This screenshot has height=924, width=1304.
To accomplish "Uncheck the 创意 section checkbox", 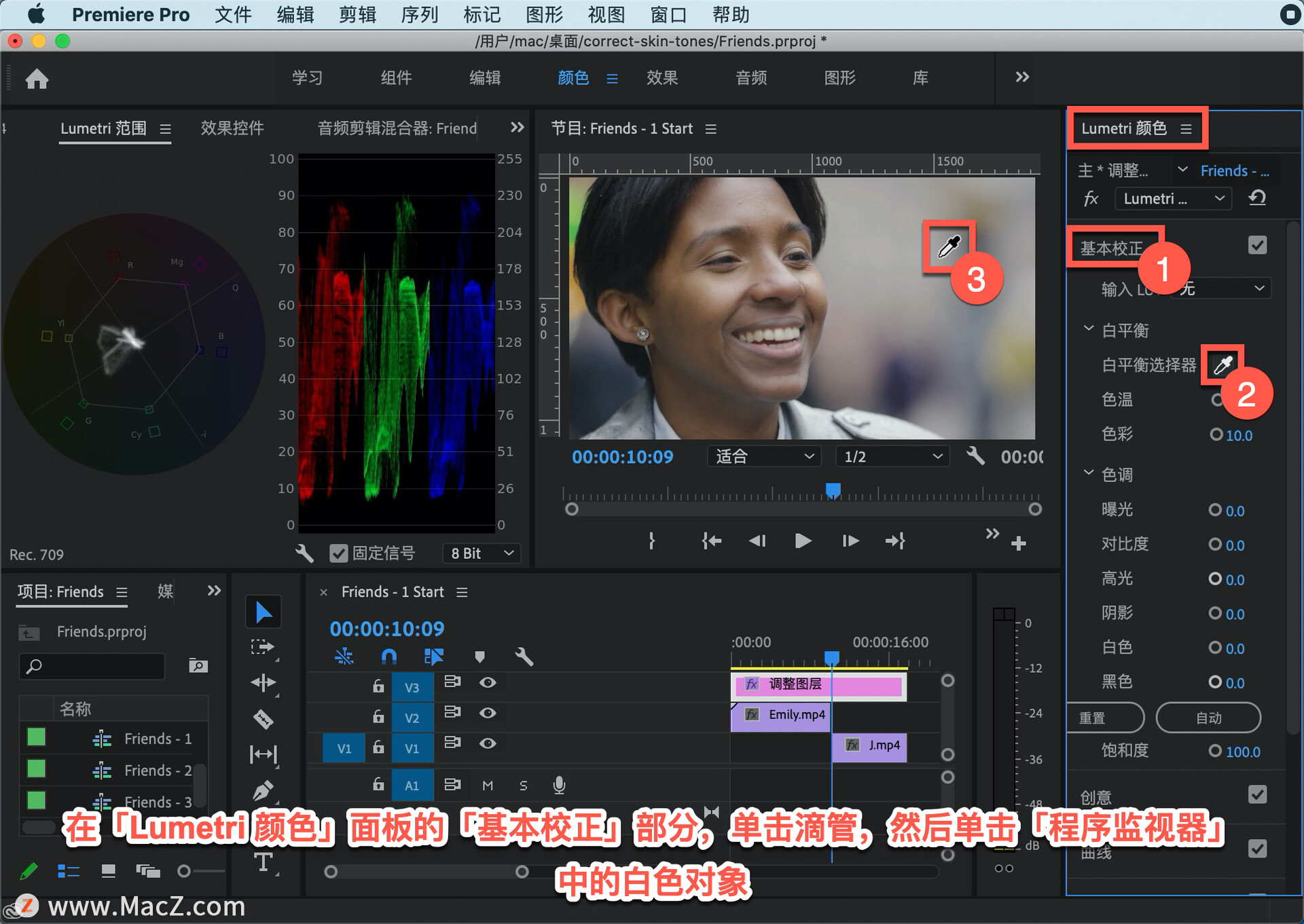I will [x=1257, y=794].
